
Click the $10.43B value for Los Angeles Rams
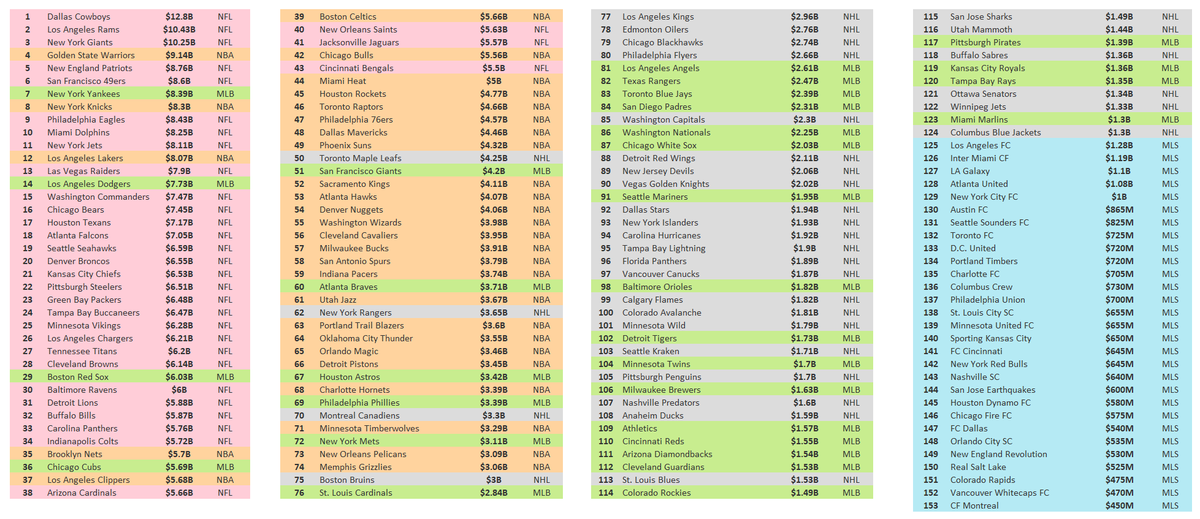[x=179, y=30]
